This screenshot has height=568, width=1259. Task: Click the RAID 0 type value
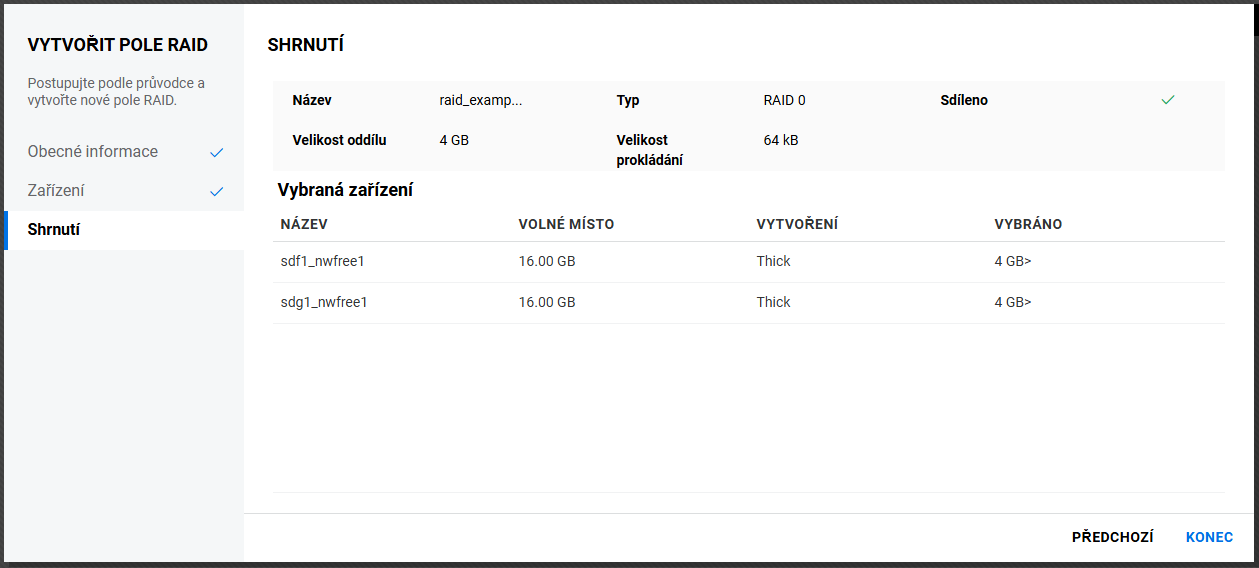784,101
